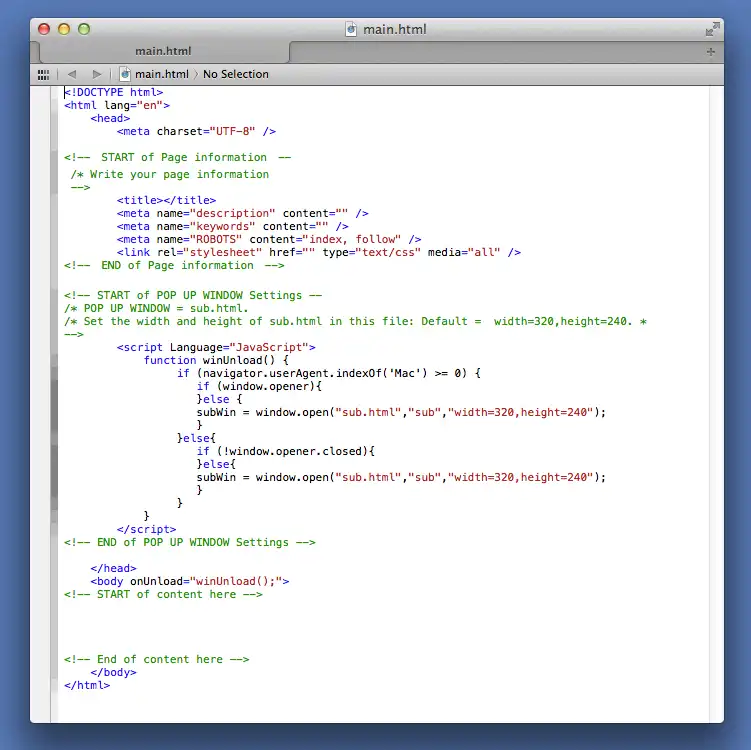The image size is (751, 750).
Task: Zoom the window with green button
Action: 84,29
